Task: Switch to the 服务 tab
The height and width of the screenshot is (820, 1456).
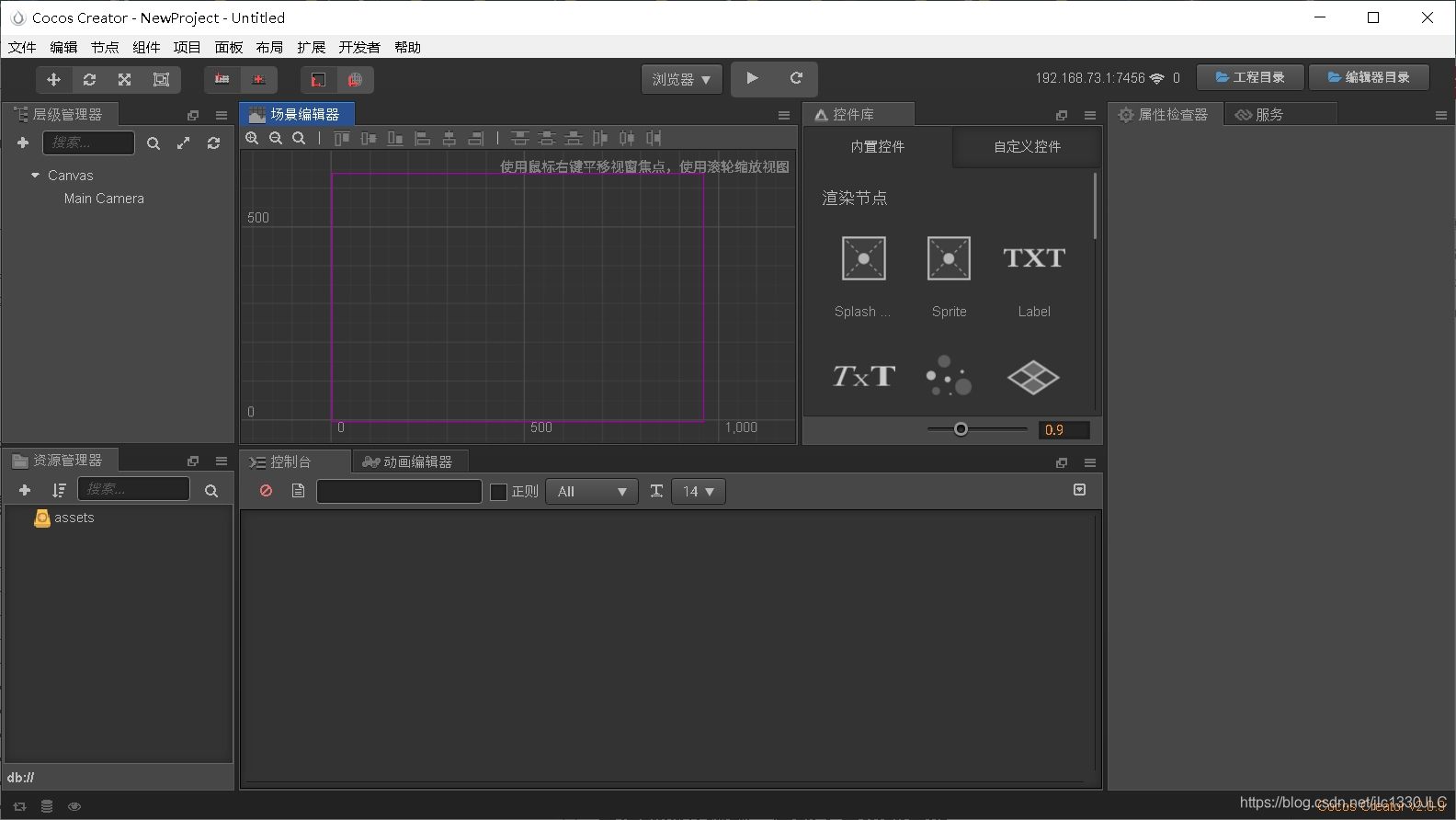Action: click(1280, 114)
